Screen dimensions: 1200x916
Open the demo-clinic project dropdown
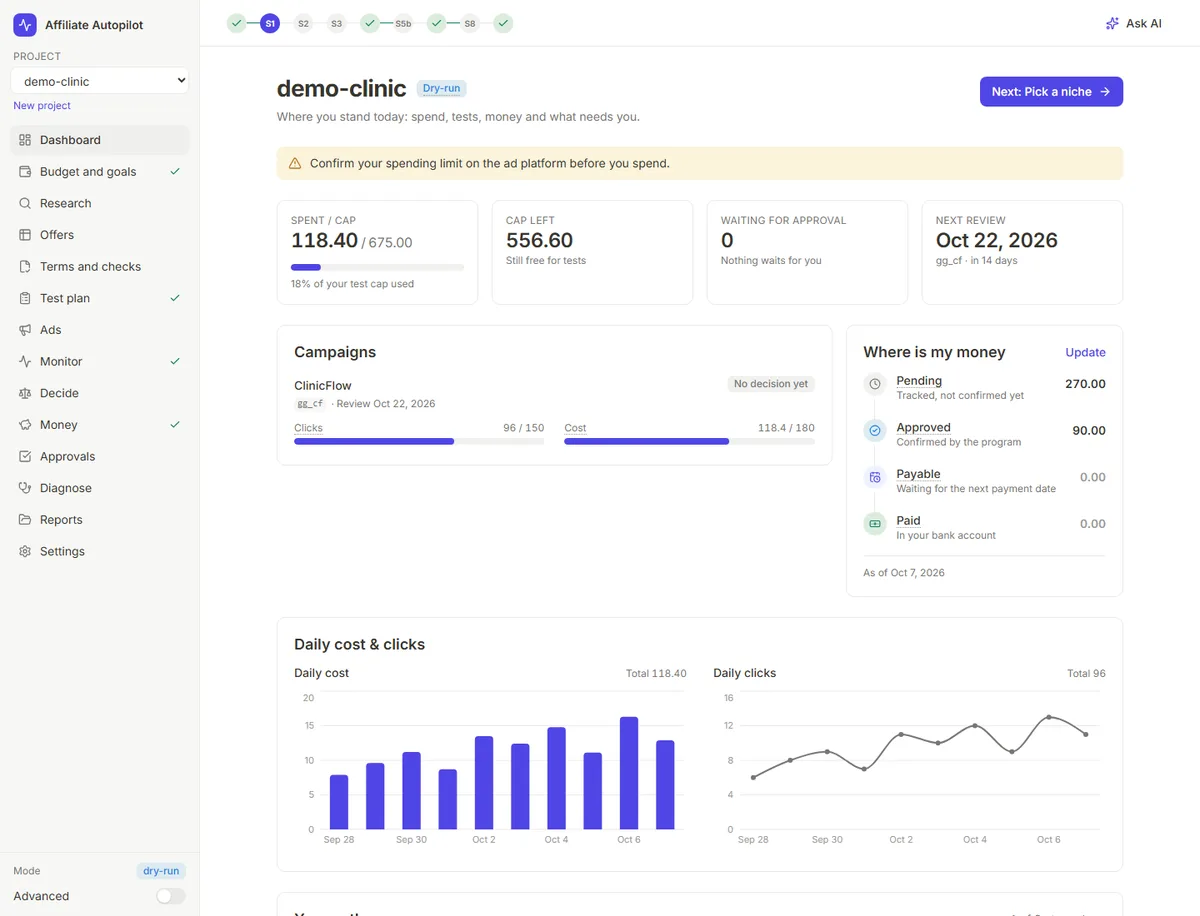[100, 81]
